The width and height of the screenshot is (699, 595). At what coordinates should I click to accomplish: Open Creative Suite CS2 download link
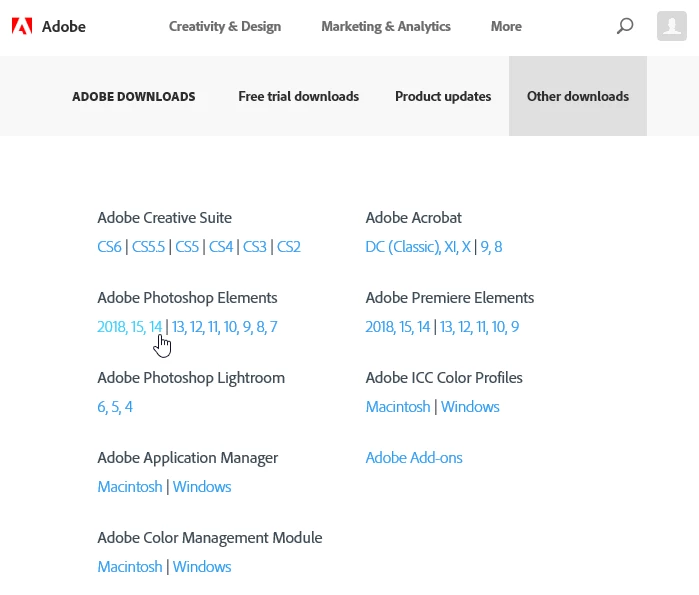289,247
